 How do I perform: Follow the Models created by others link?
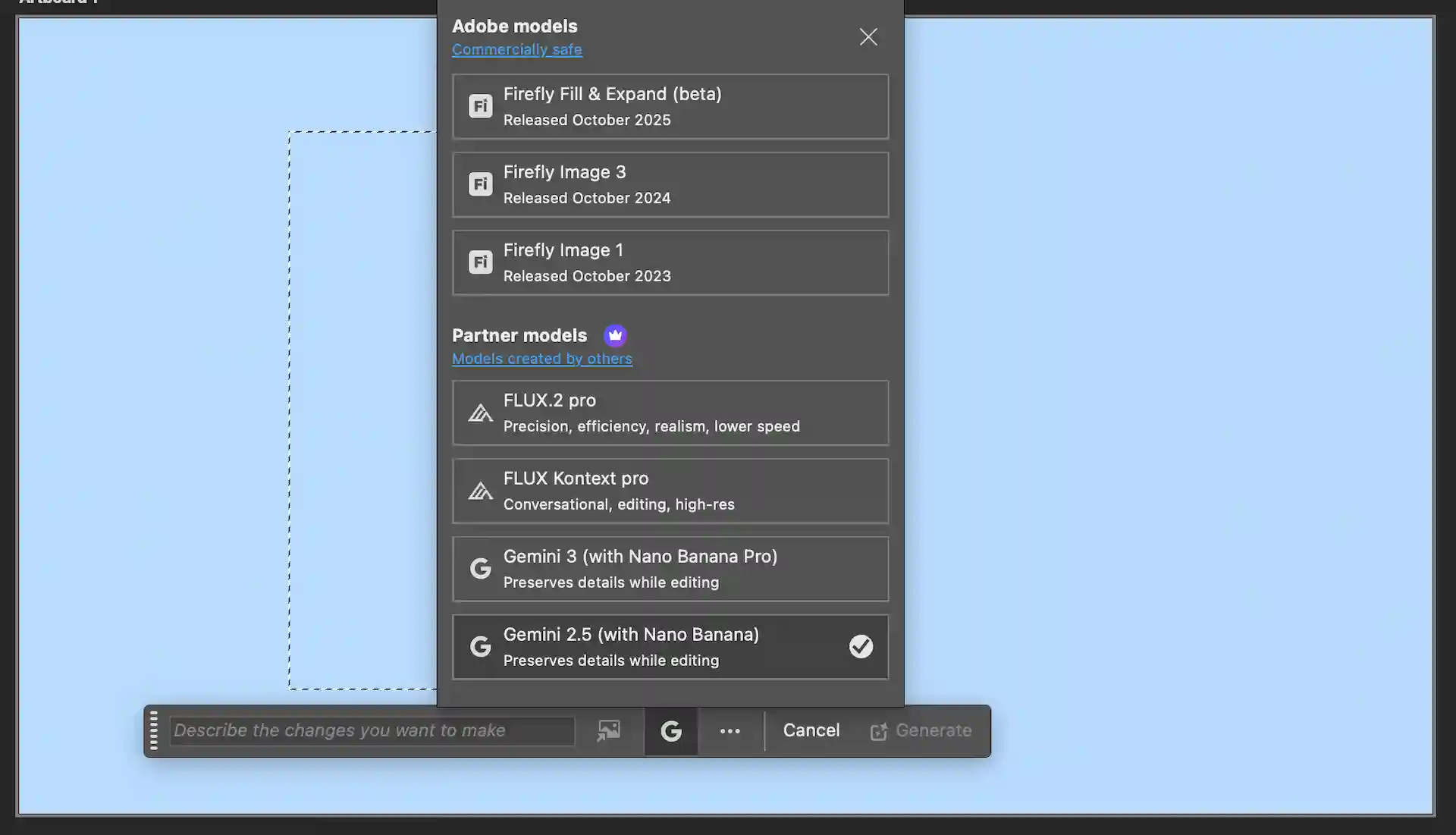tap(541, 358)
